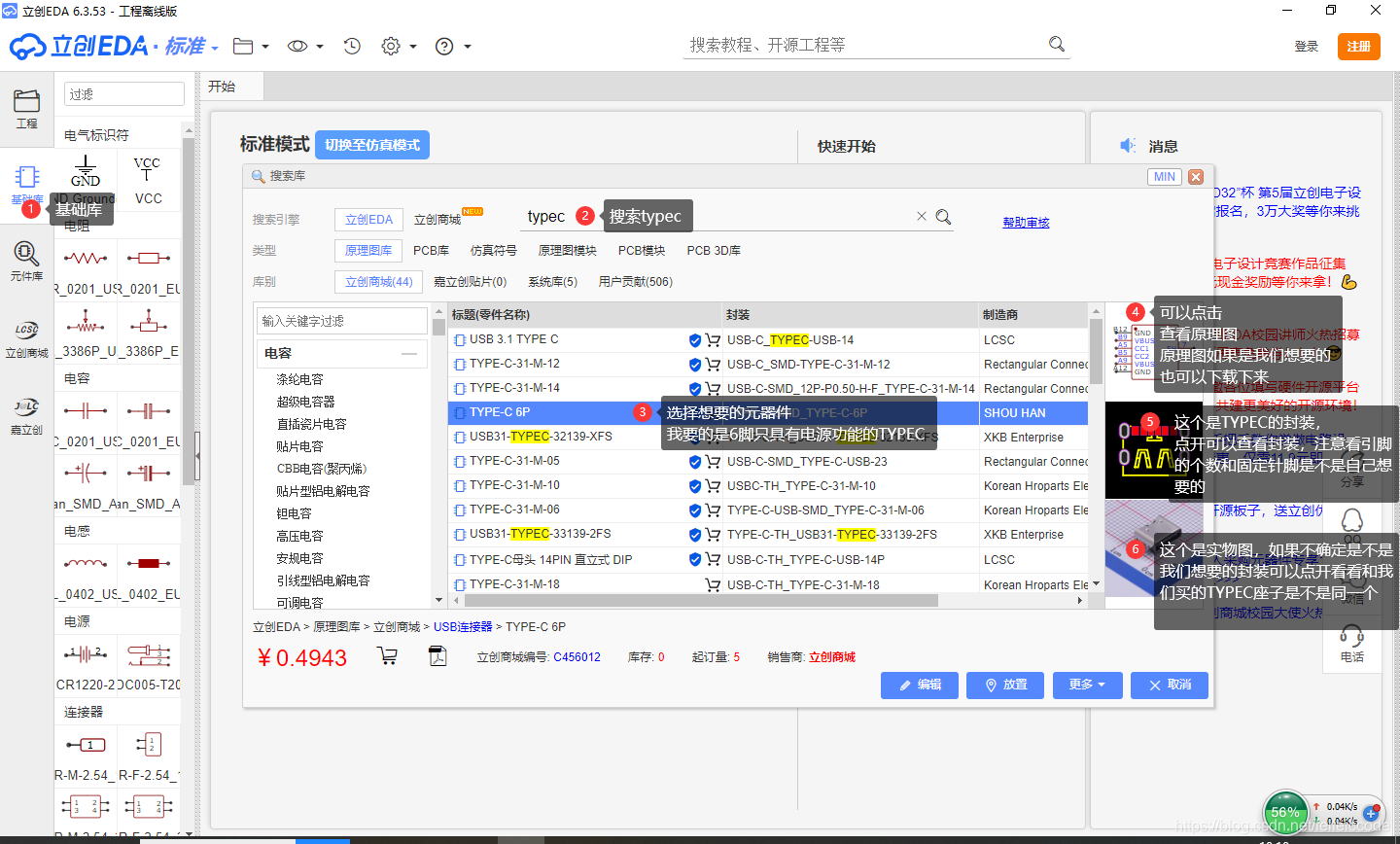The width and height of the screenshot is (1400, 844).
Task: Click the 放置 button
Action: [1005, 685]
